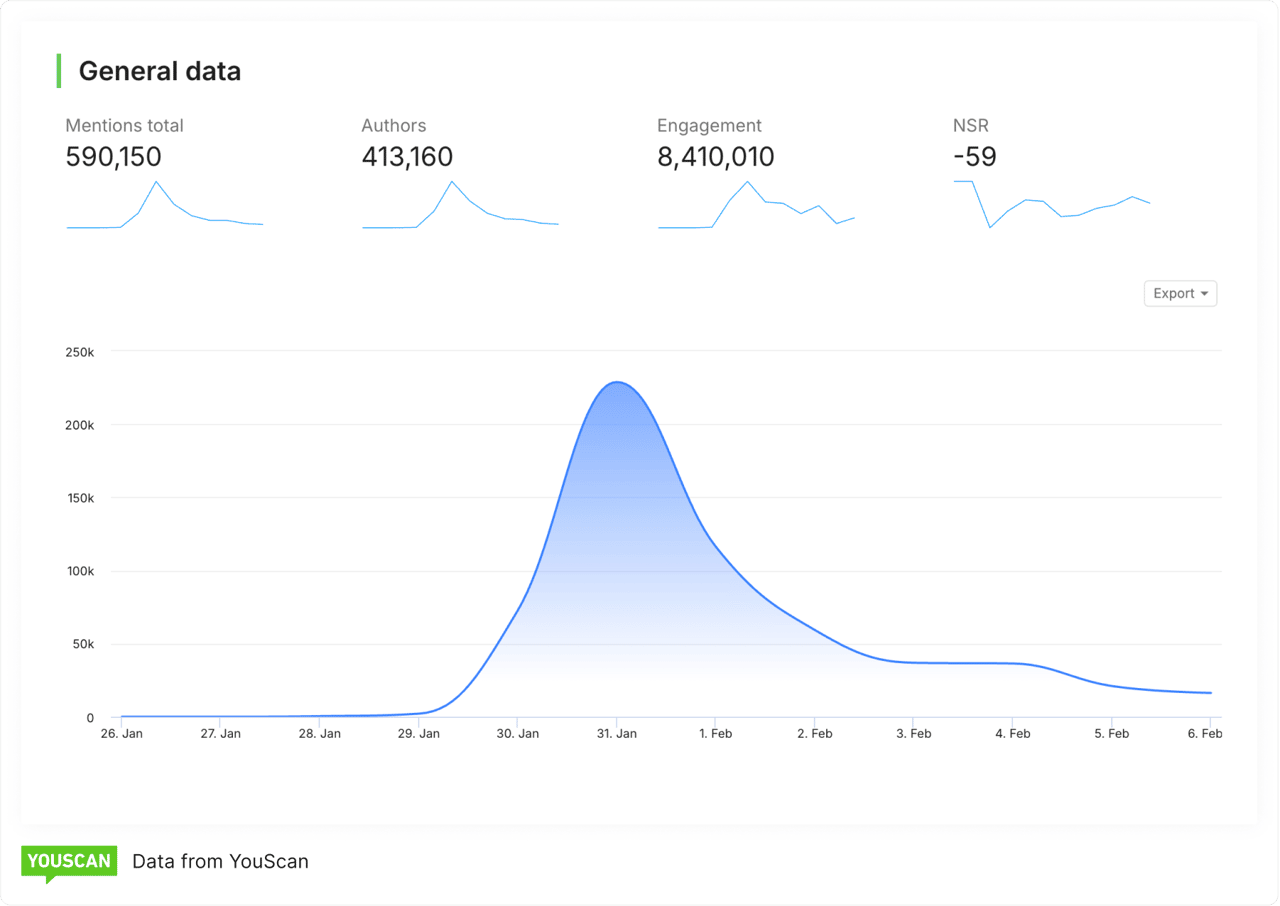Click the Engagement sparkline chart
1280x906 pixels.
click(756, 206)
